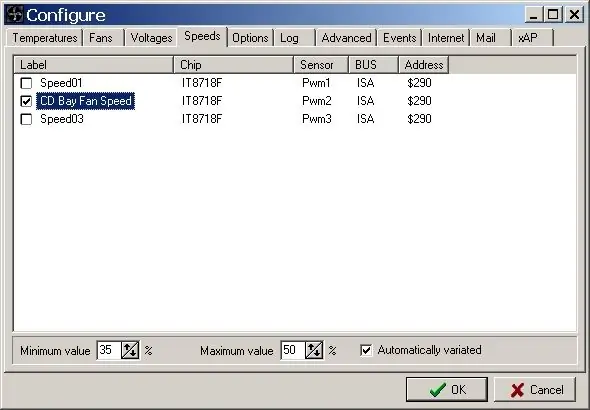
Task: Click the IT8718F chip cell for Speed03
Action: [x=202, y=119]
